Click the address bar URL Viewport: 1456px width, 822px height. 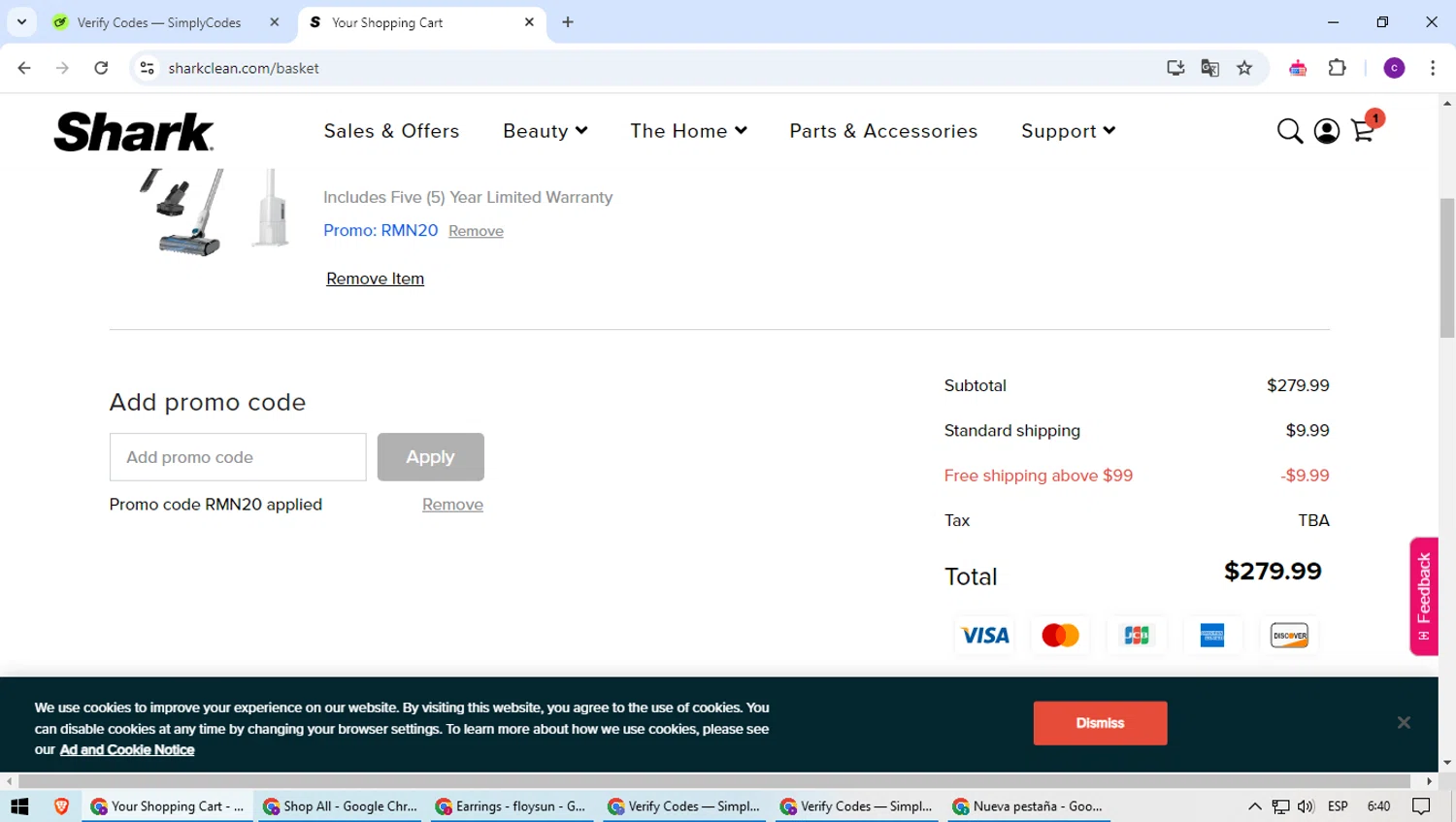(x=244, y=68)
